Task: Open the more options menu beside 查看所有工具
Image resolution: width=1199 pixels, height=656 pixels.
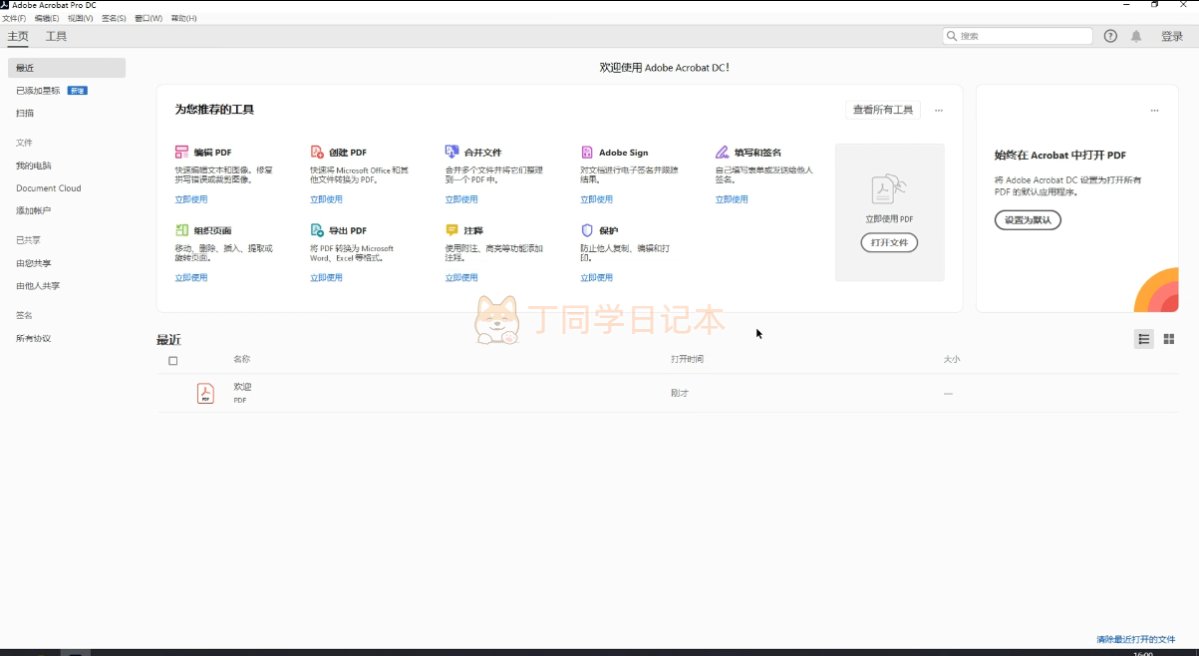Action: coord(938,110)
